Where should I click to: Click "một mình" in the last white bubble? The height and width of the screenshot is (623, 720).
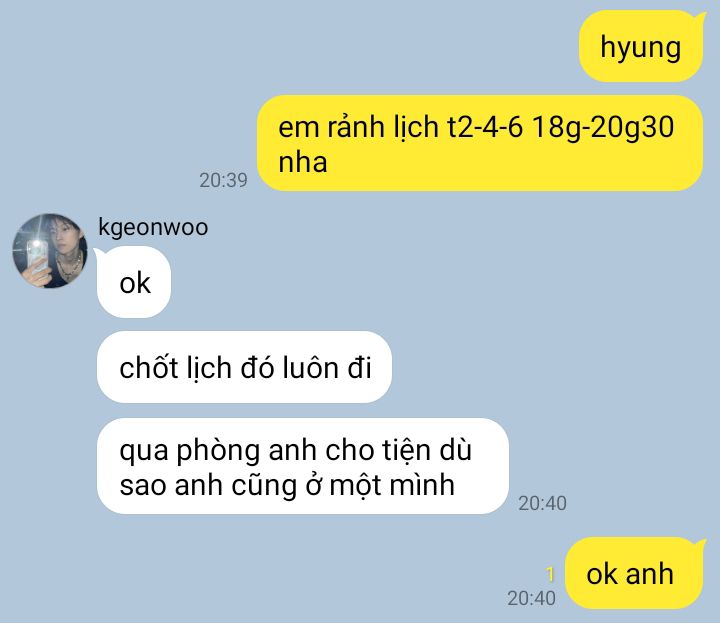392,485
